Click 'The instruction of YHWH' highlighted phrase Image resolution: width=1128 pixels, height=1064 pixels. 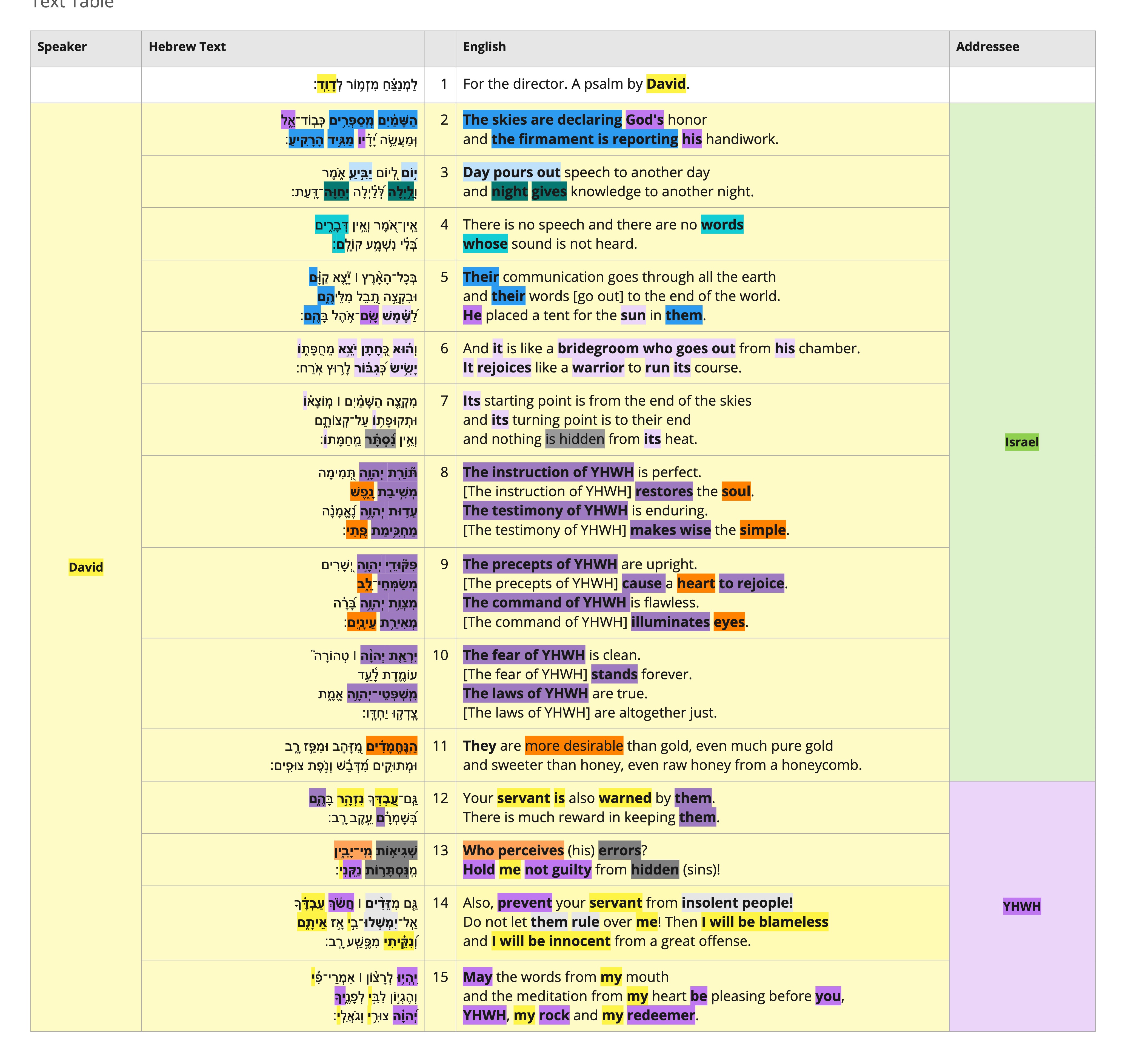coord(548,472)
